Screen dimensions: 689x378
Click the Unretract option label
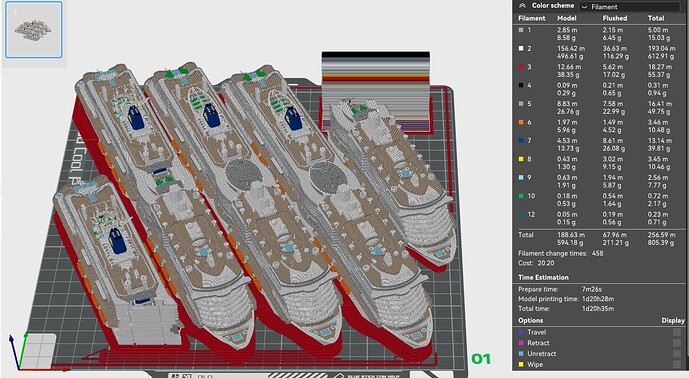click(542, 354)
